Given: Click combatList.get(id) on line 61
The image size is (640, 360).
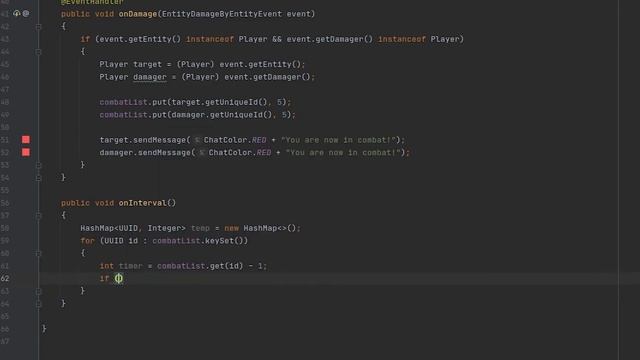Looking at the screenshot, I should tap(200, 266).
